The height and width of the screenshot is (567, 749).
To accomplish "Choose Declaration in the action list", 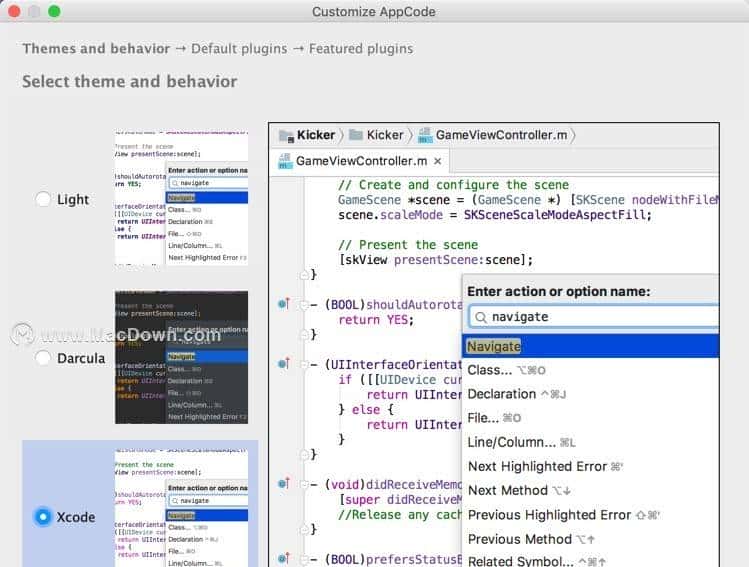I will [591, 394].
